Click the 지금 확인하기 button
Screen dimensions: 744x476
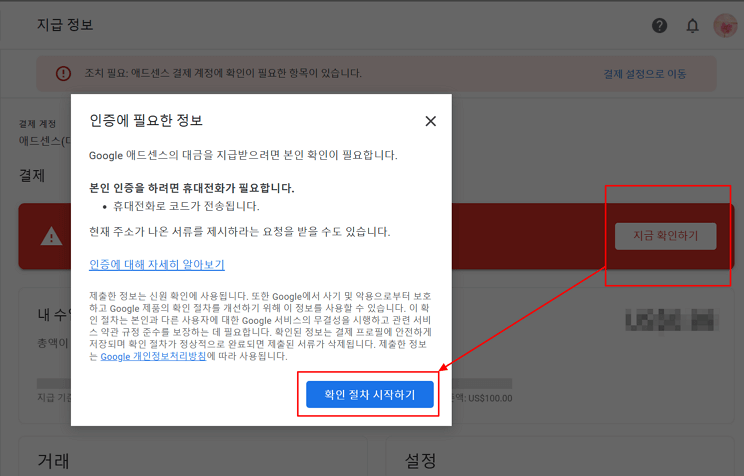[x=665, y=236]
